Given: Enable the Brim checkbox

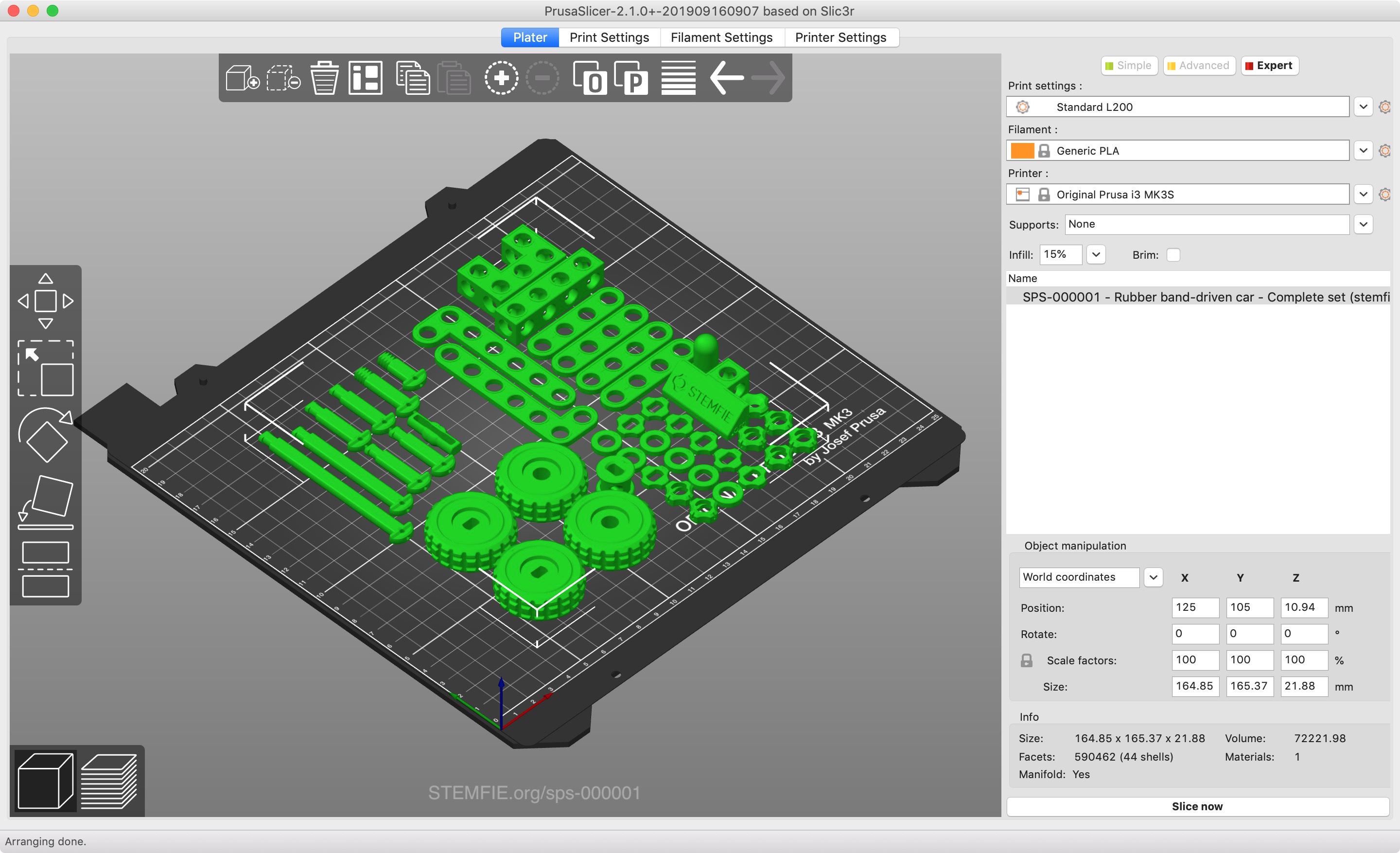Looking at the screenshot, I should pyautogui.click(x=1173, y=255).
